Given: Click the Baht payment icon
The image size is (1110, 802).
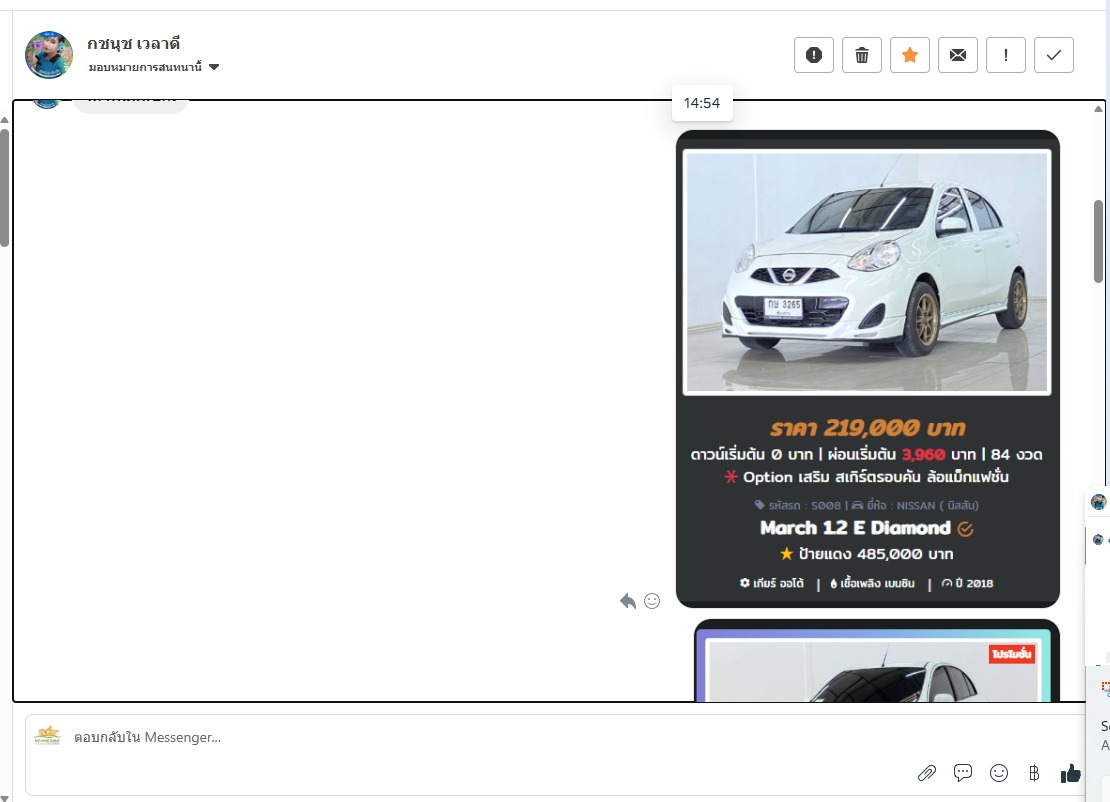Looking at the screenshot, I should [x=1034, y=772].
